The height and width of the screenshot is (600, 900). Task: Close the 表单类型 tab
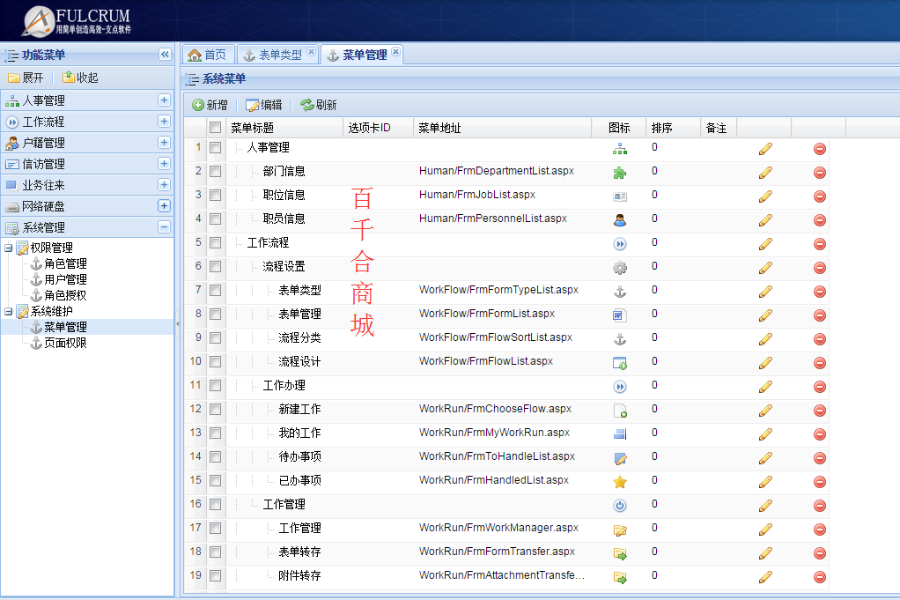pyautogui.click(x=311, y=52)
